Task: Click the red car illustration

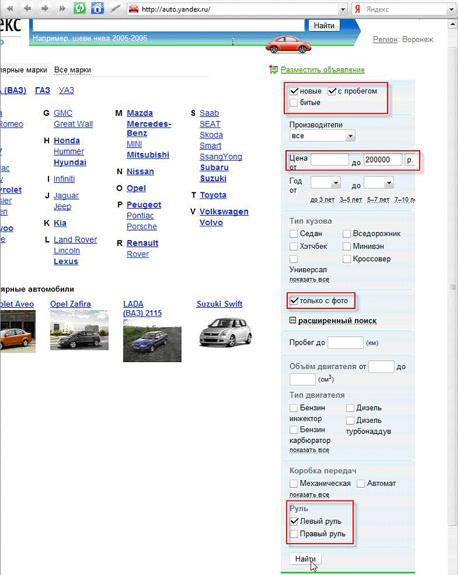Action: coord(288,45)
